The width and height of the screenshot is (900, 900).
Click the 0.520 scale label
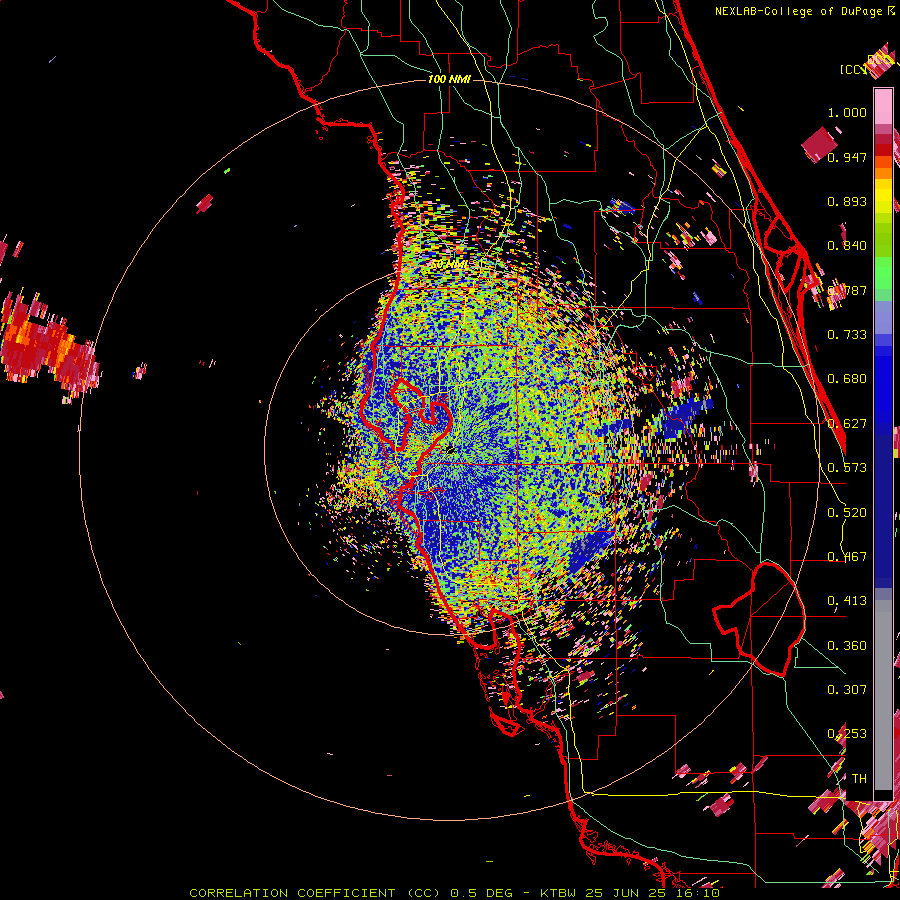pyautogui.click(x=847, y=513)
